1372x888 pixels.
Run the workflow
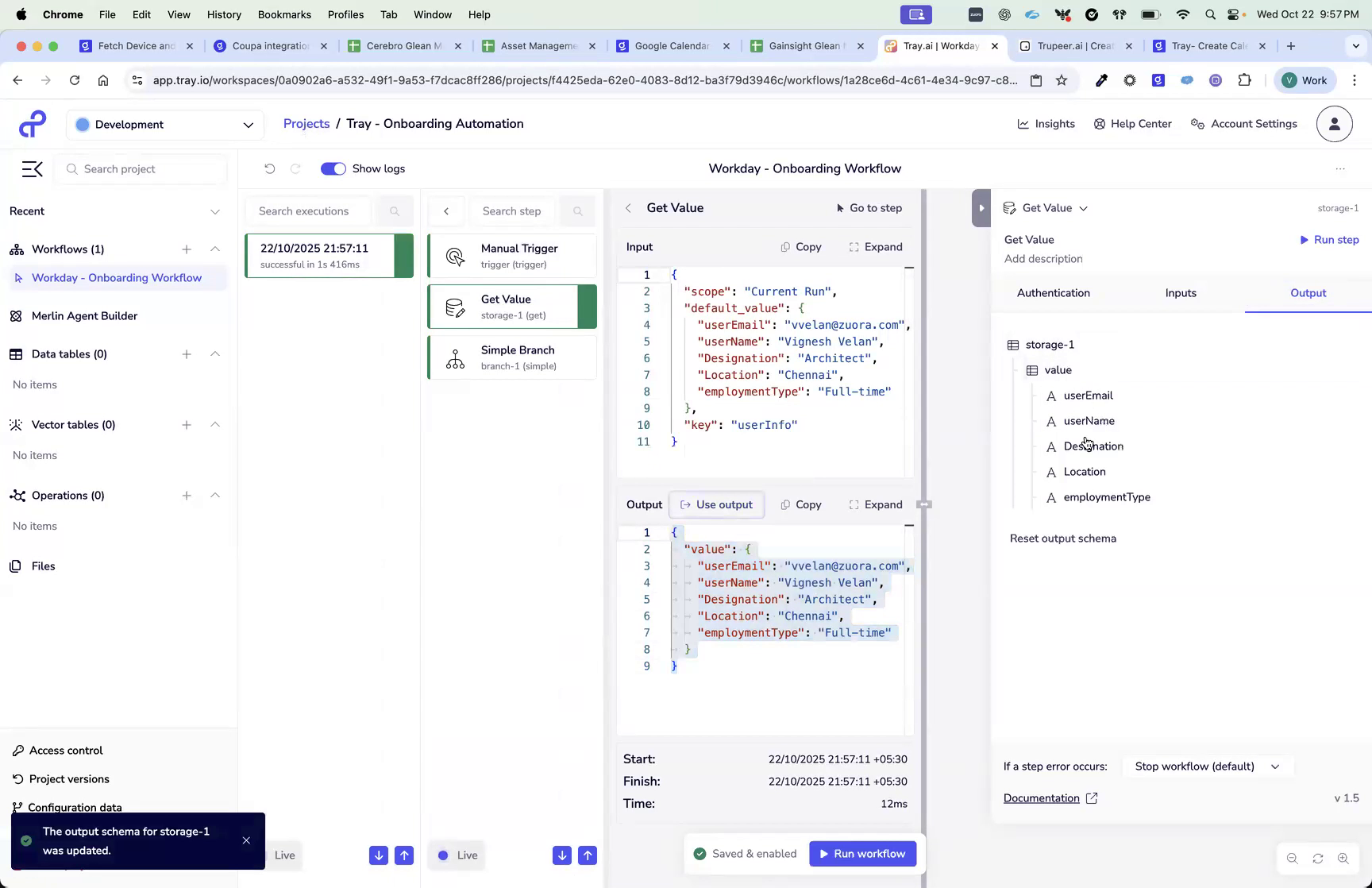(862, 853)
